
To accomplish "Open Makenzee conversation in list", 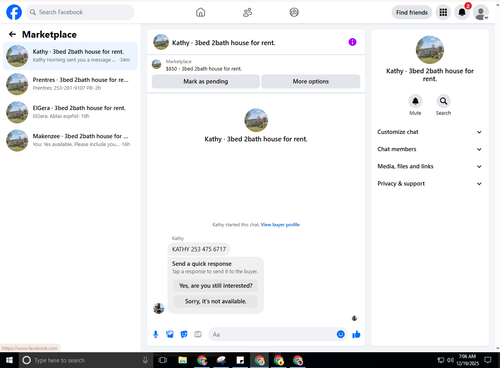I will point(70,140).
